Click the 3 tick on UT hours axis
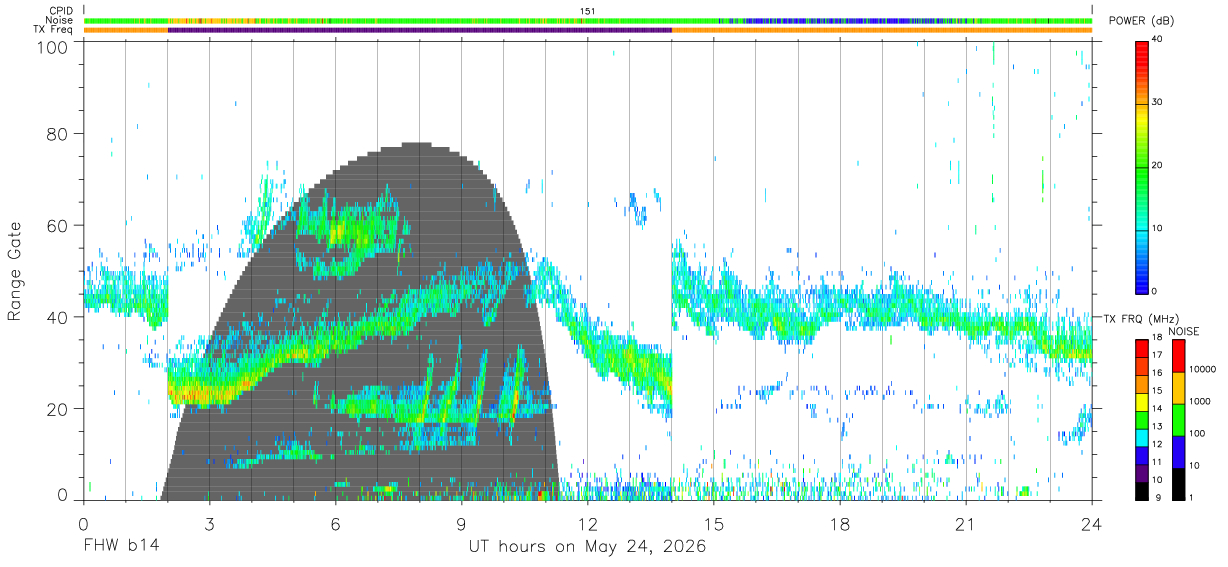Image resolution: width=1228 pixels, height=567 pixels. click(209, 524)
